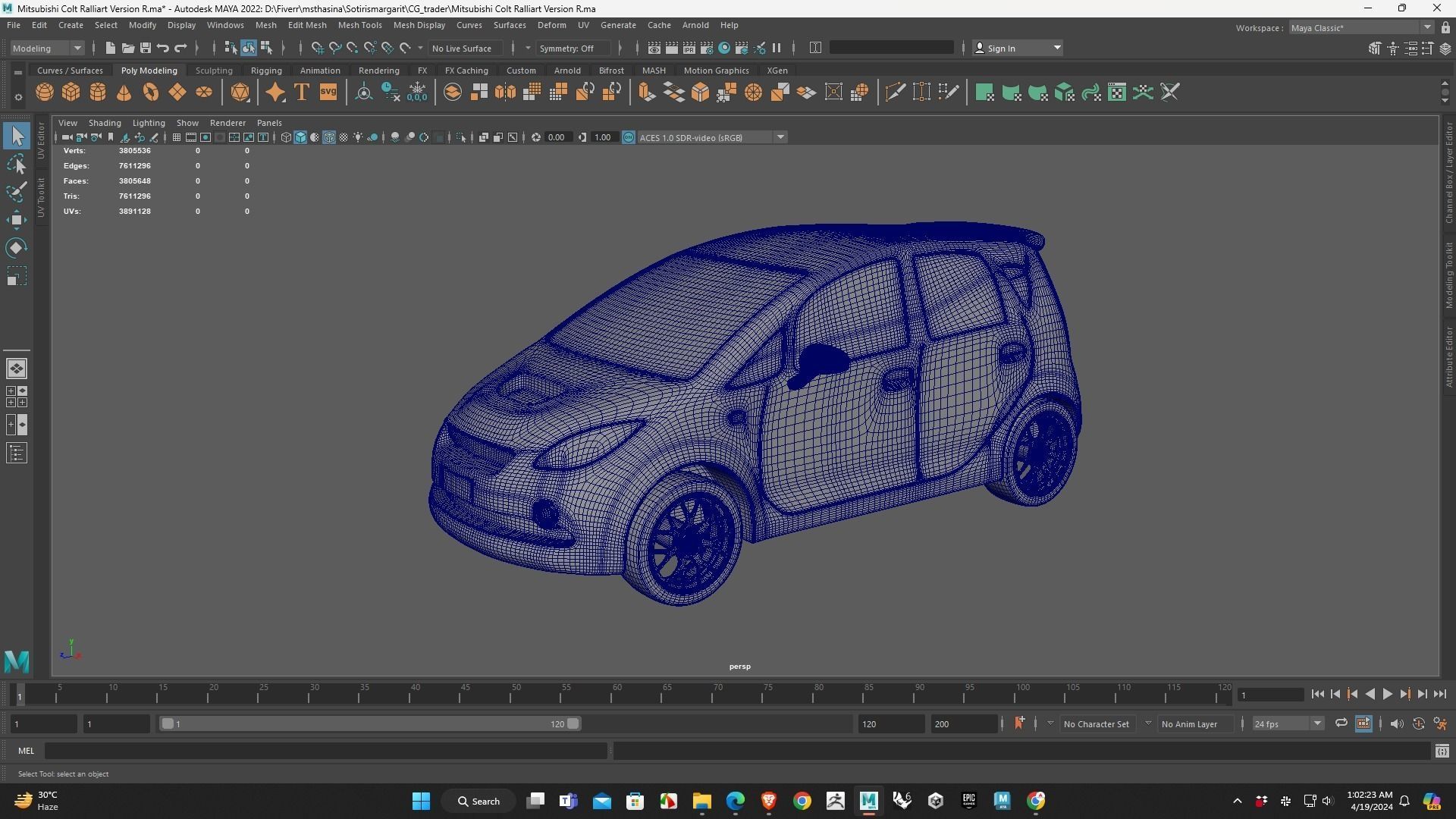Expand the No Anim Layer dropdown
The height and width of the screenshot is (819, 1456).
1147,723
